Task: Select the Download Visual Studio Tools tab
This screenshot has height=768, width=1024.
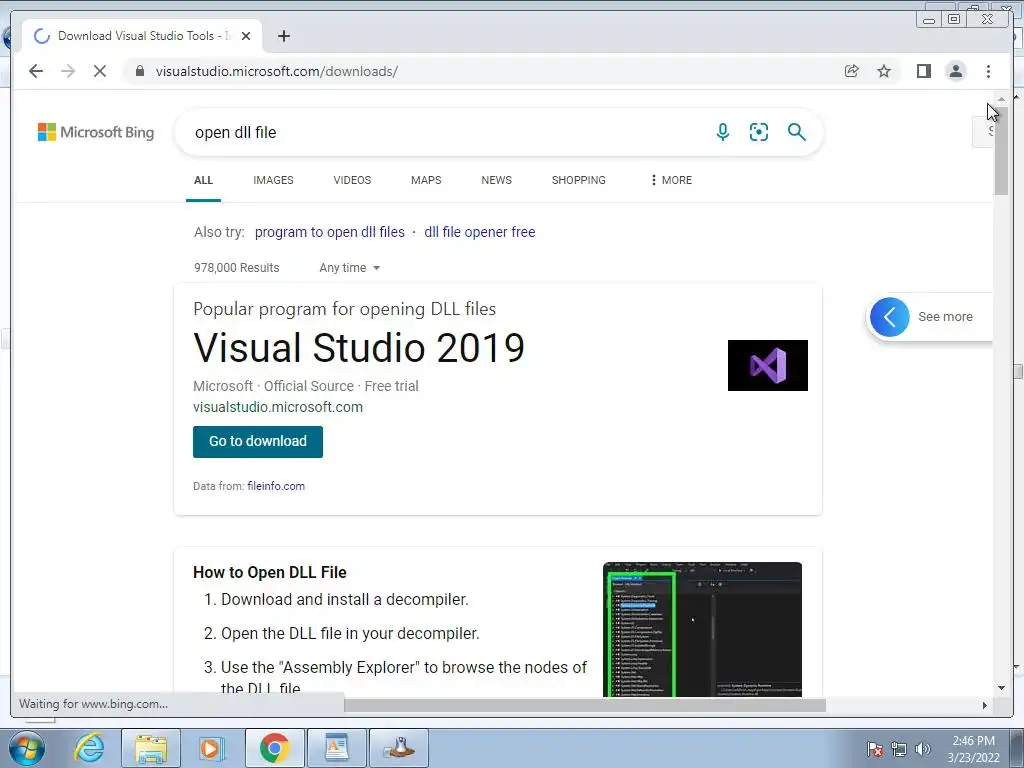Action: 142,36
